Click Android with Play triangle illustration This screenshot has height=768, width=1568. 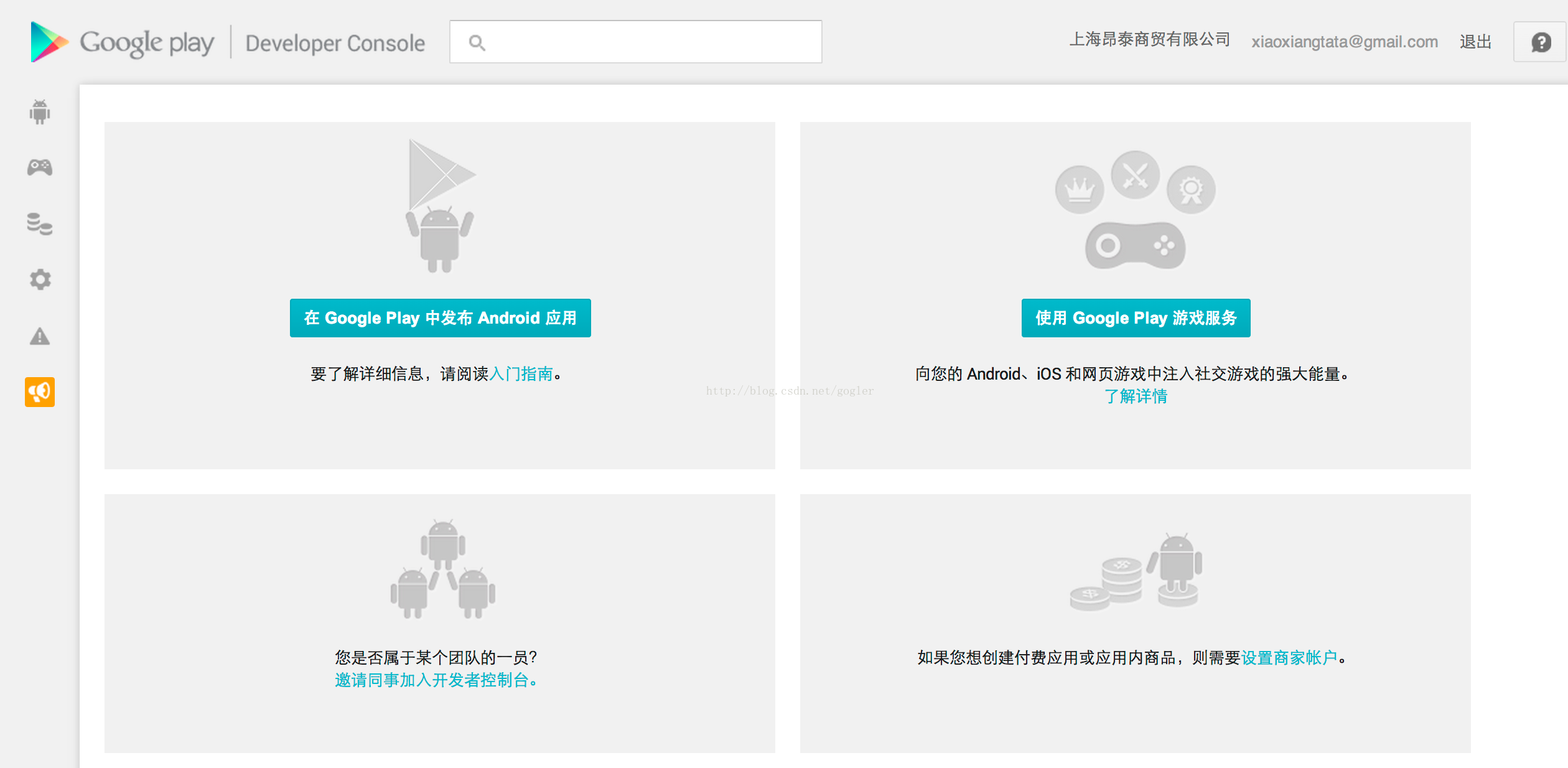pyautogui.click(x=441, y=205)
